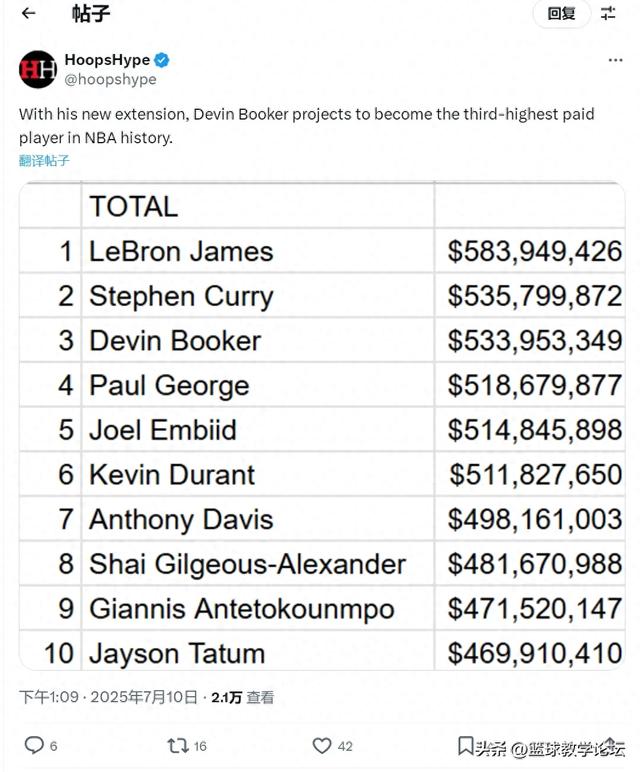Click the post text about Devin Booker
The width and height of the screenshot is (640, 772).
point(307,126)
